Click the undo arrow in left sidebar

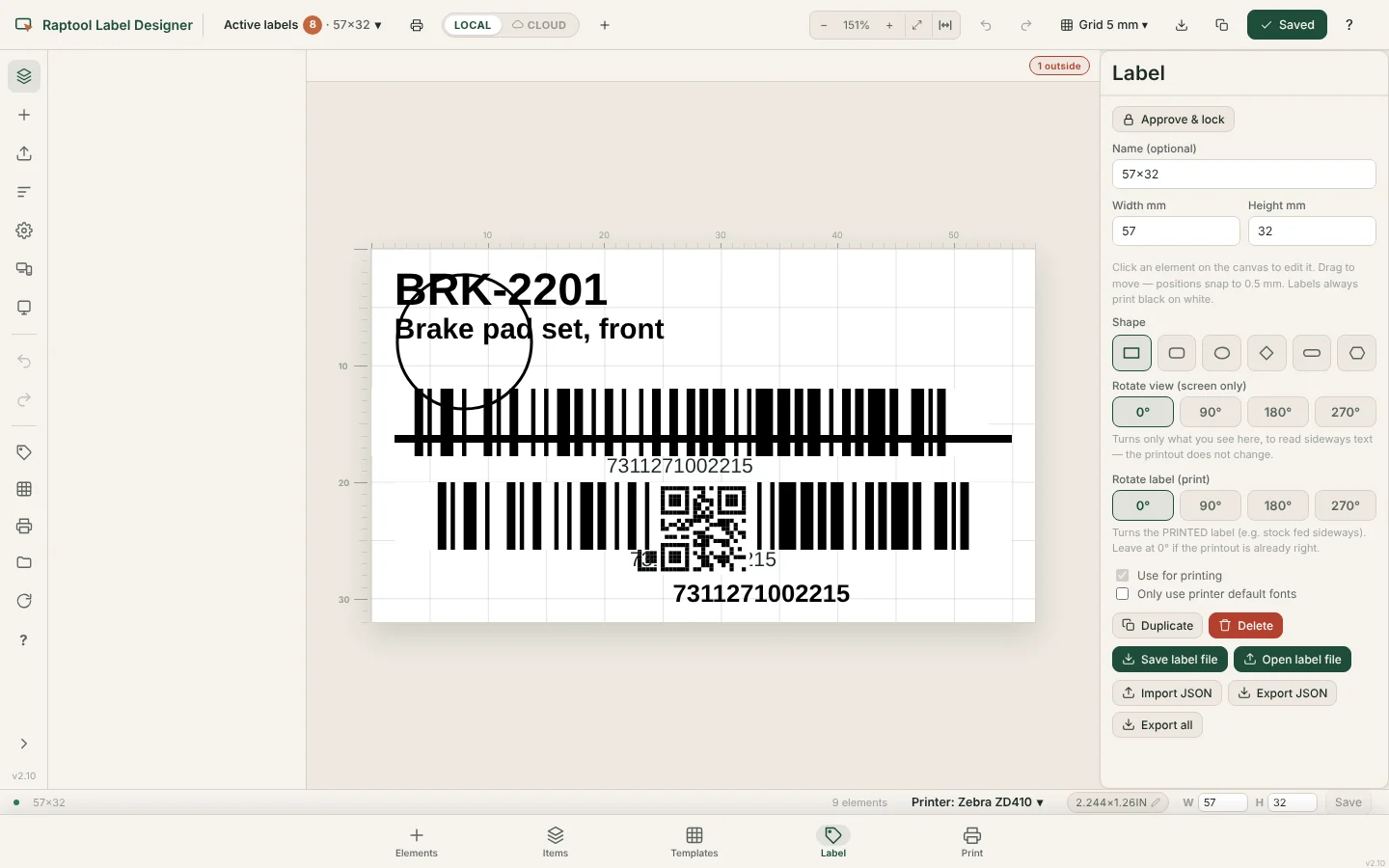24,362
